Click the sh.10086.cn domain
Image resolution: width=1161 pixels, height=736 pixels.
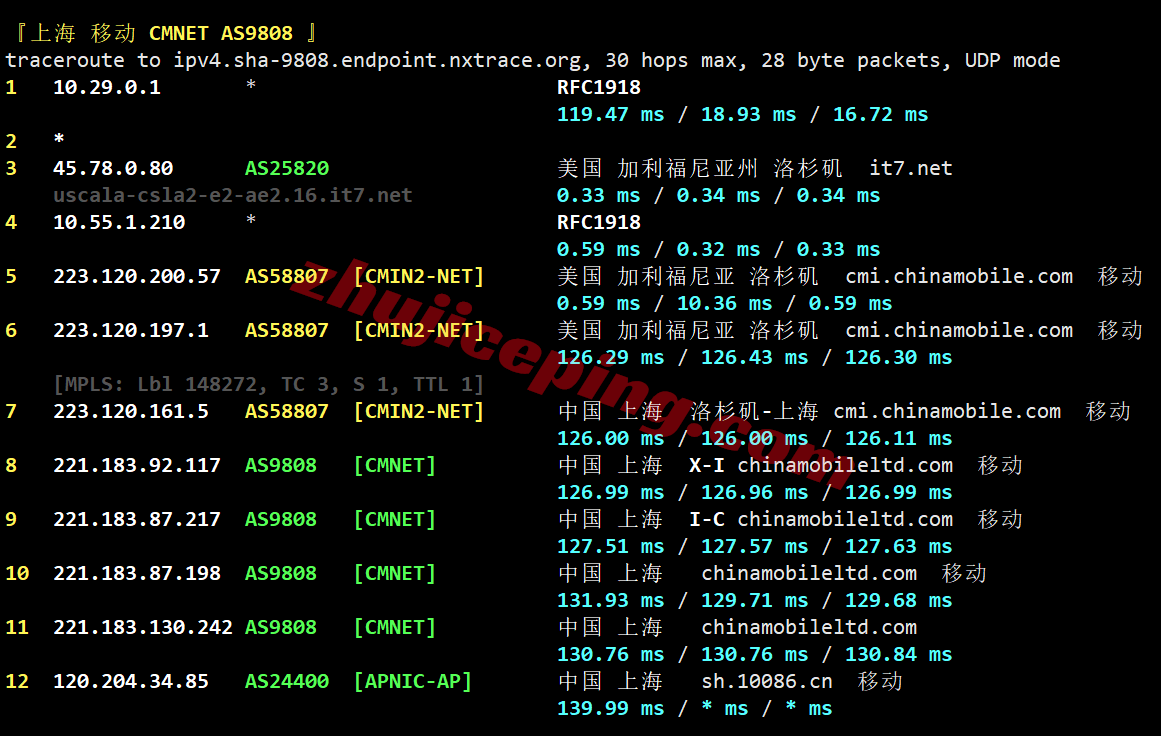[x=766, y=681]
